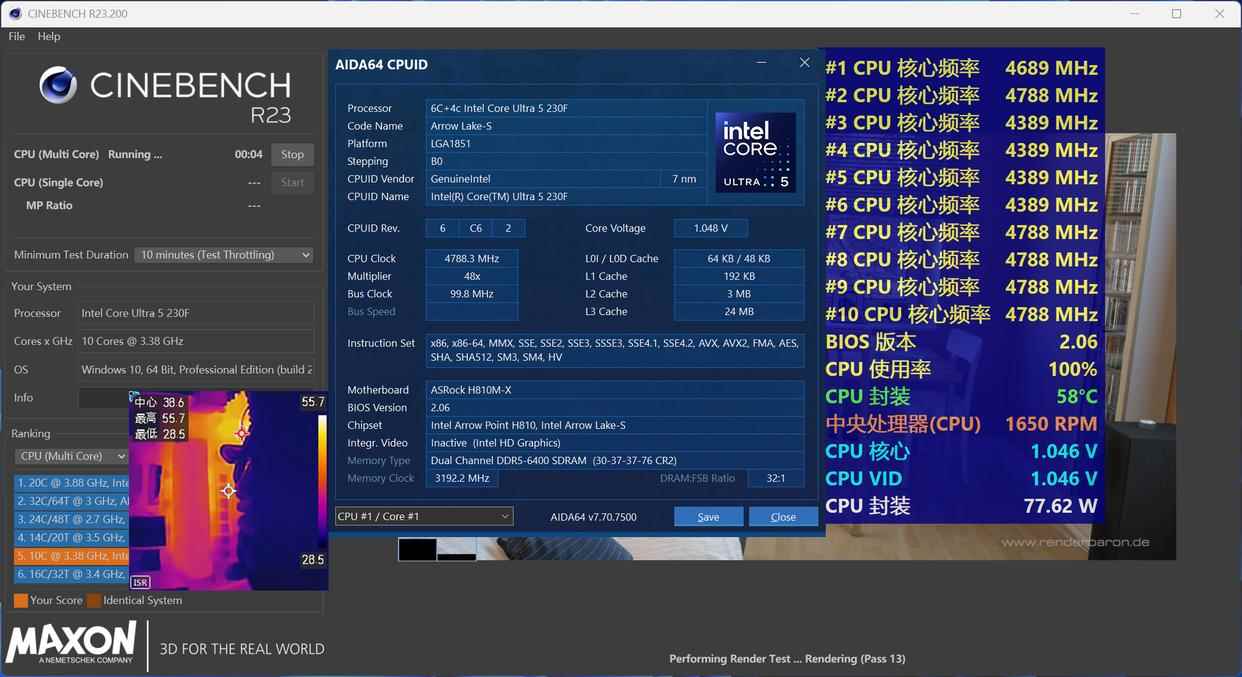Click the CPU fan speed 1650 RPM

pos(1051,424)
